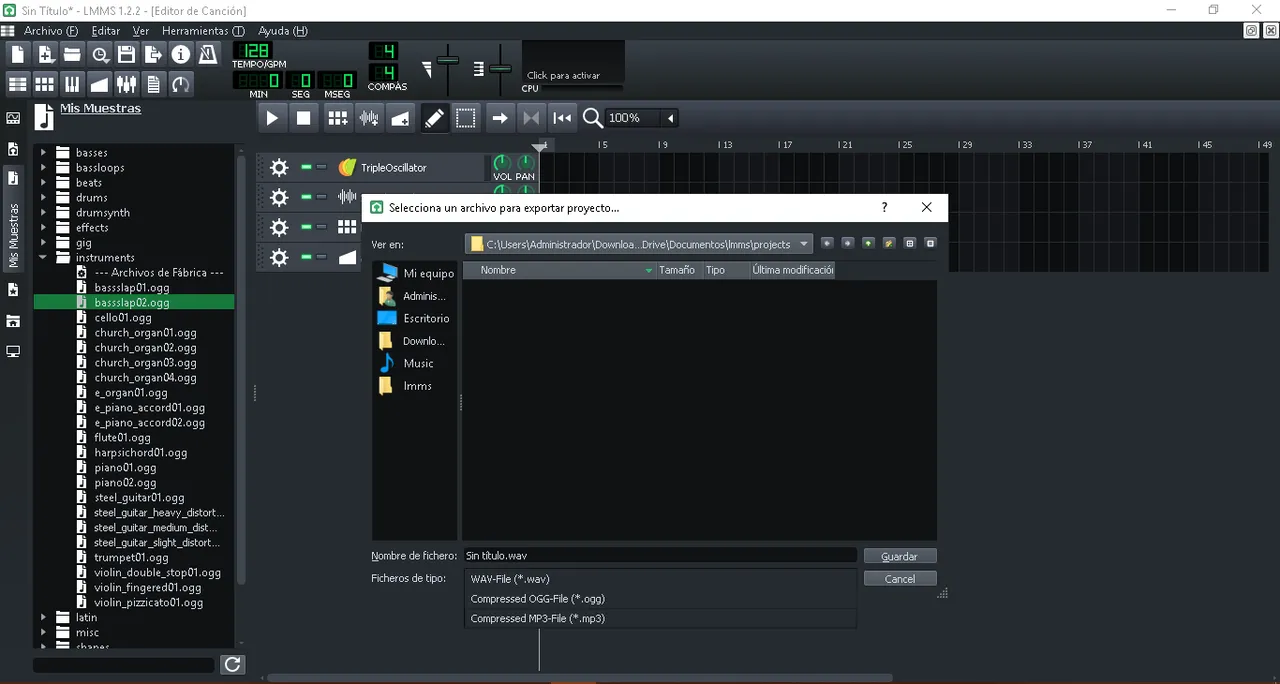Viewport: 1280px width, 684px height.
Task: Open track settings gear for TripleOscillator
Action: click(279, 167)
